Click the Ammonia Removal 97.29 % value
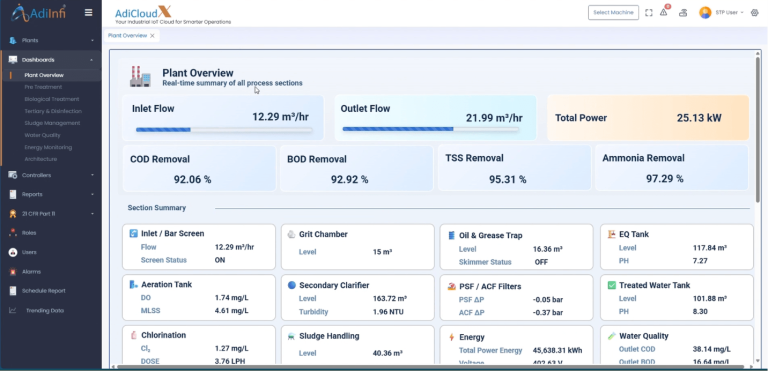 click(665, 179)
